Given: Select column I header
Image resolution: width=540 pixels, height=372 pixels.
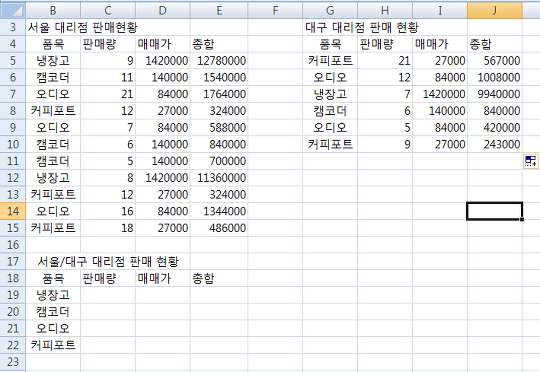Looking at the screenshot, I should 440,10.
